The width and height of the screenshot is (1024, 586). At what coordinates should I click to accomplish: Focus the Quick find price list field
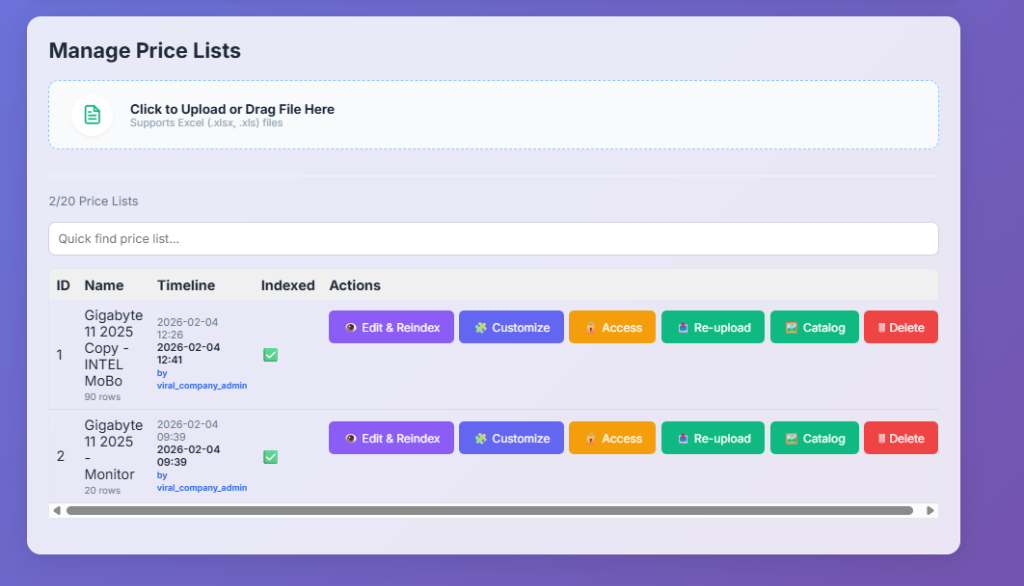click(493, 239)
